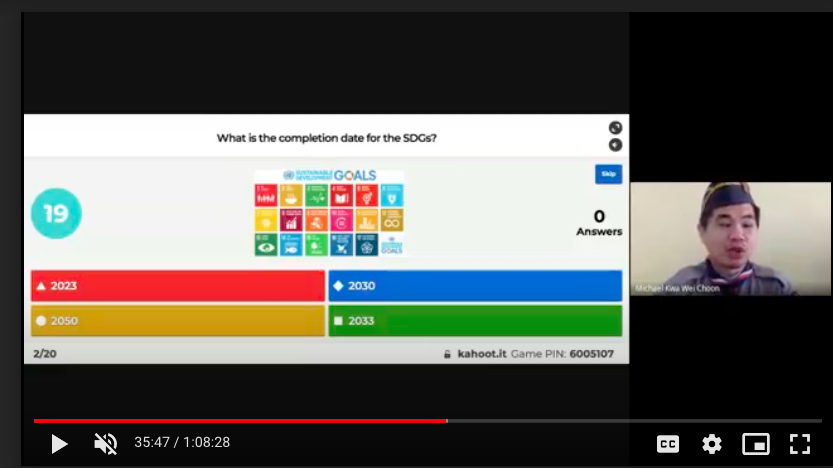This screenshot has width=833, height=468.
Task: Select the blue 2030 answer
Action: coord(475,286)
